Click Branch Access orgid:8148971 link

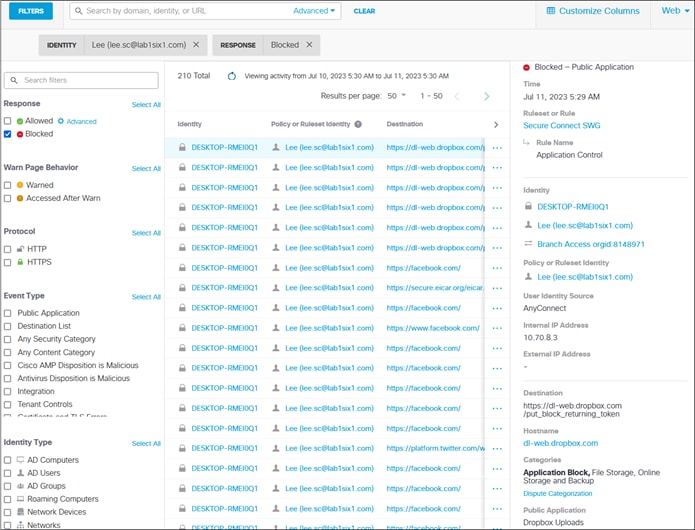591,244
